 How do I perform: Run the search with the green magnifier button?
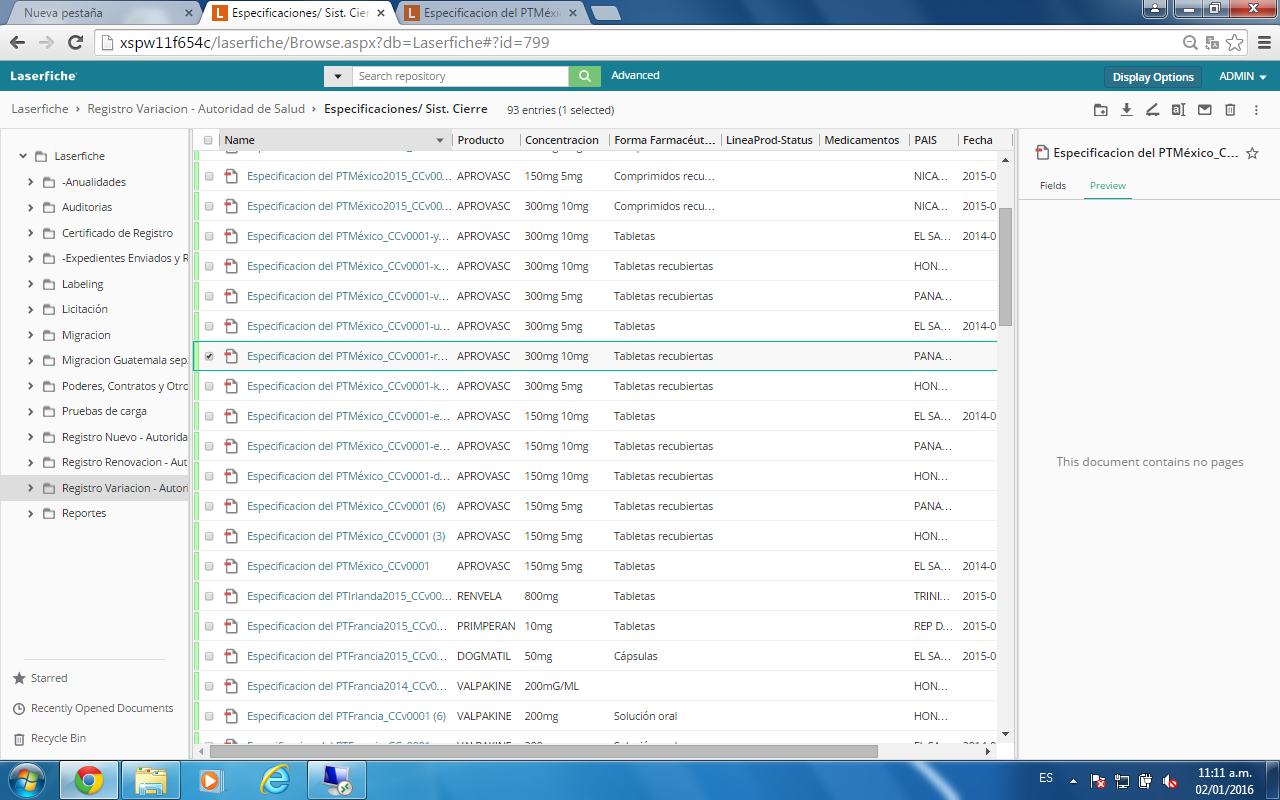(585, 76)
